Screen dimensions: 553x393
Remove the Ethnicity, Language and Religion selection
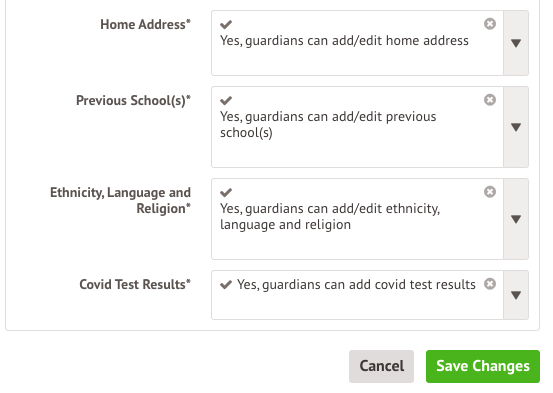tap(490, 192)
